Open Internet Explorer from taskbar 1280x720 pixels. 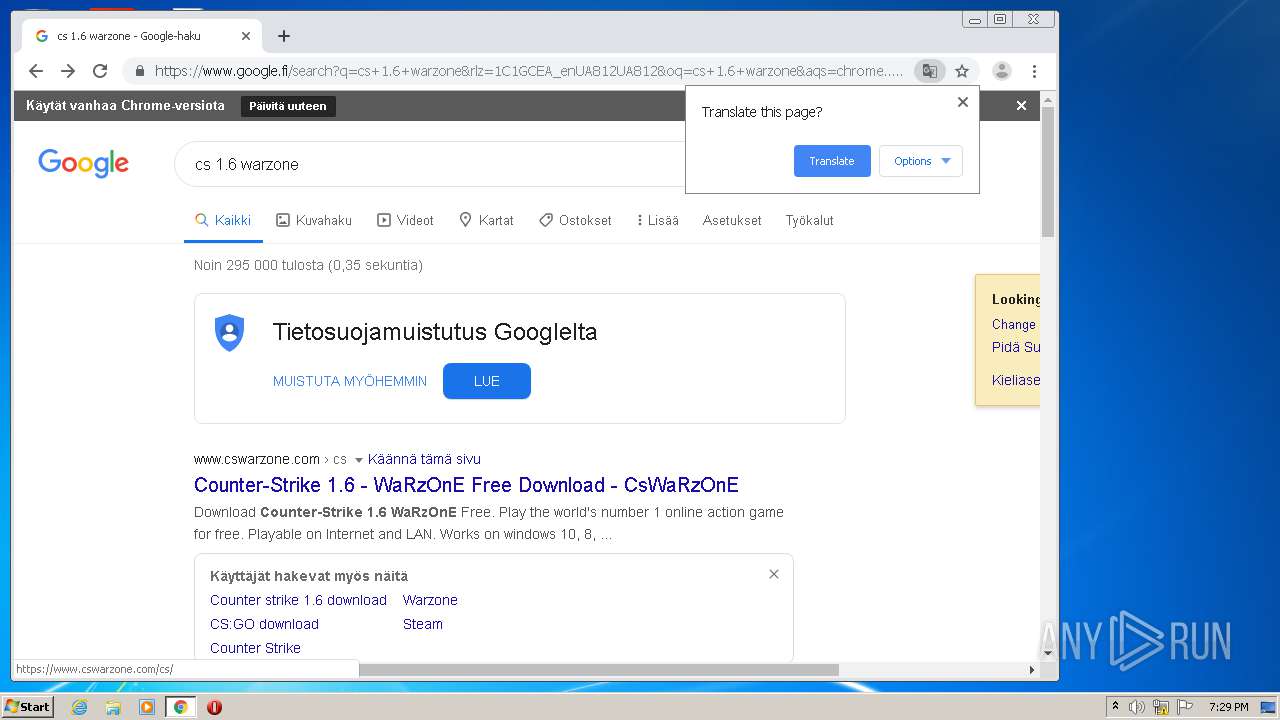point(80,707)
